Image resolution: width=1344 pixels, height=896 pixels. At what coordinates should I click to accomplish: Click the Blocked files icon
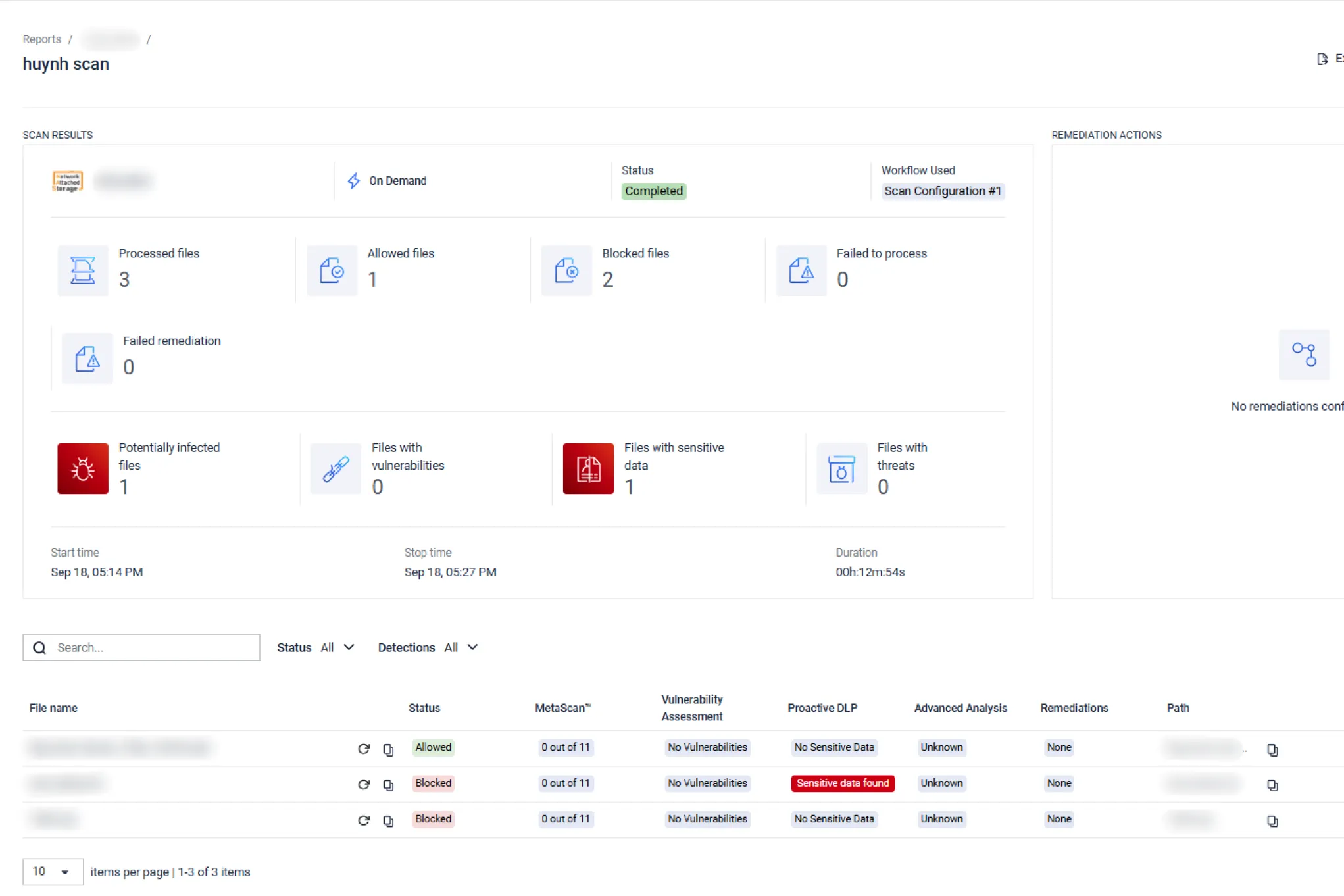pyautogui.click(x=566, y=270)
